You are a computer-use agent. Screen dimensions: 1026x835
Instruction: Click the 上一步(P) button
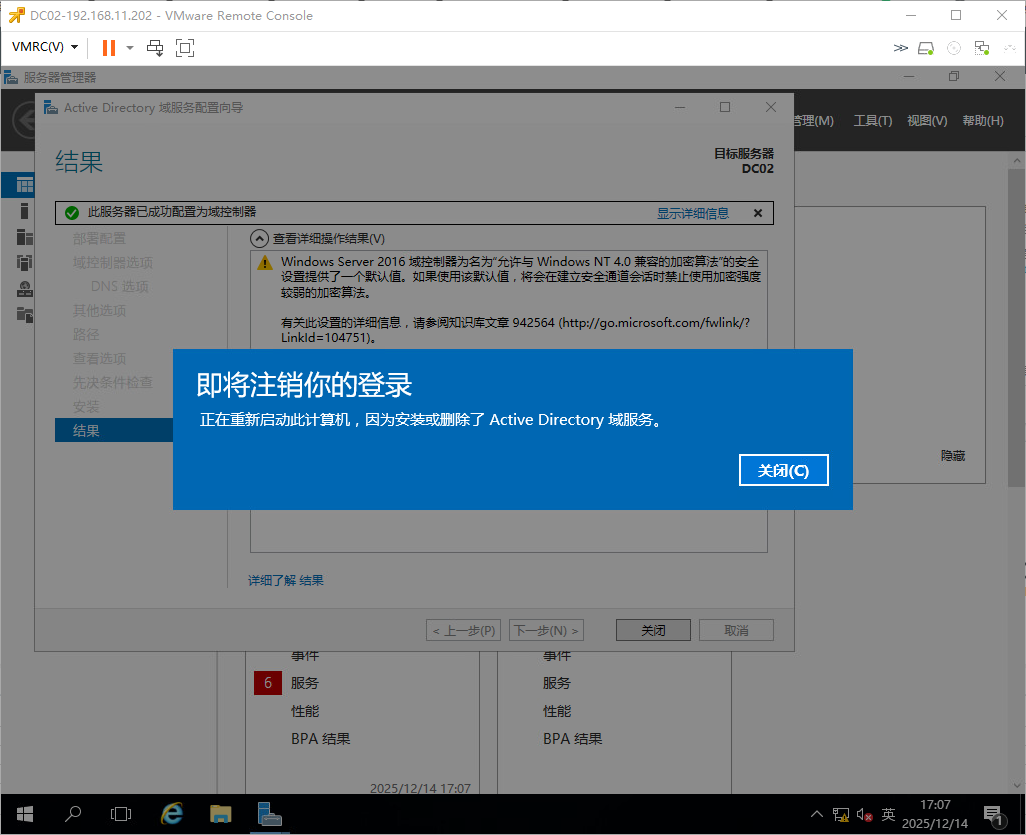click(x=463, y=630)
